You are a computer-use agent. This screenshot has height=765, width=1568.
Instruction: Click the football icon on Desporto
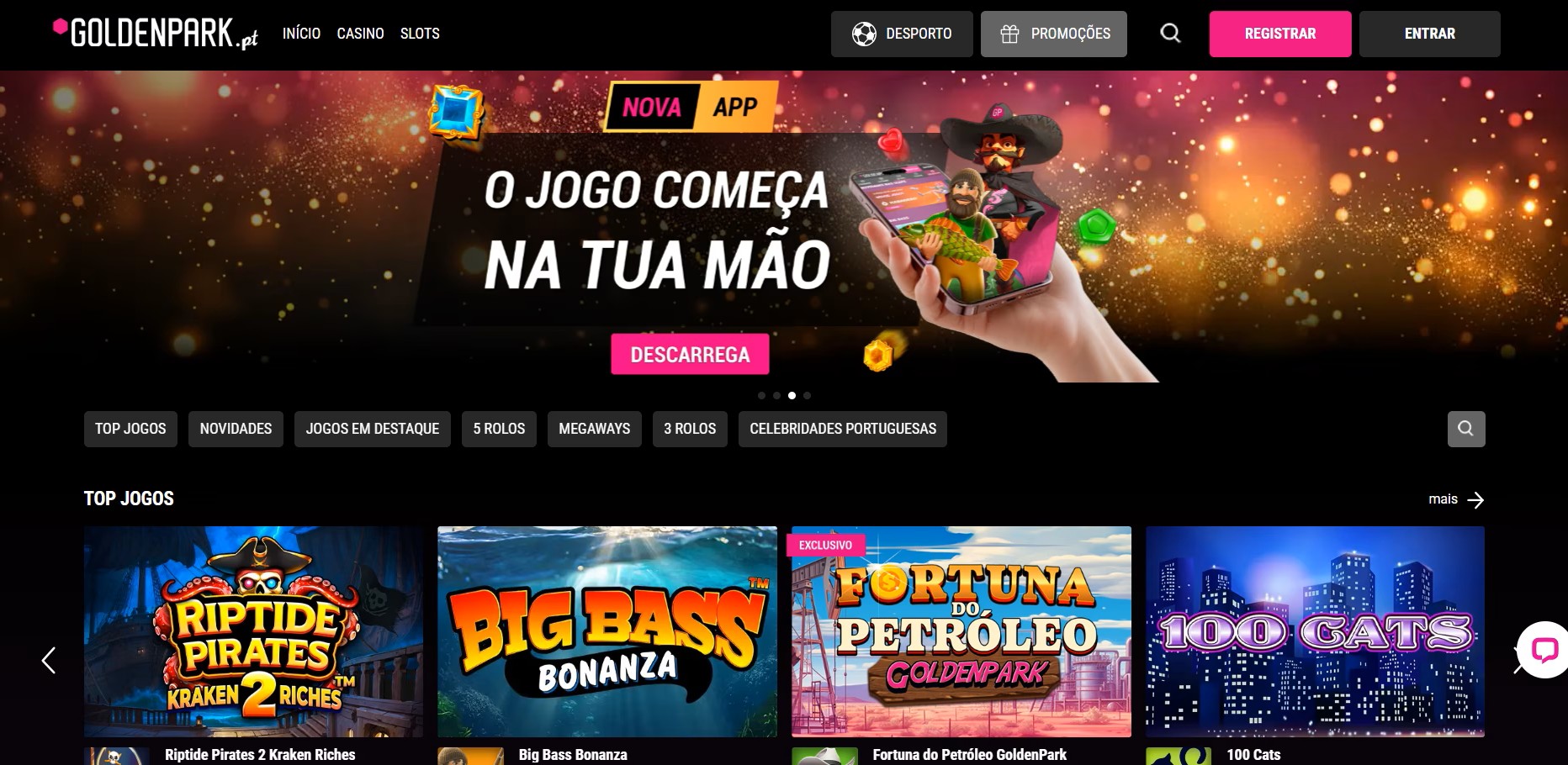[x=864, y=34]
